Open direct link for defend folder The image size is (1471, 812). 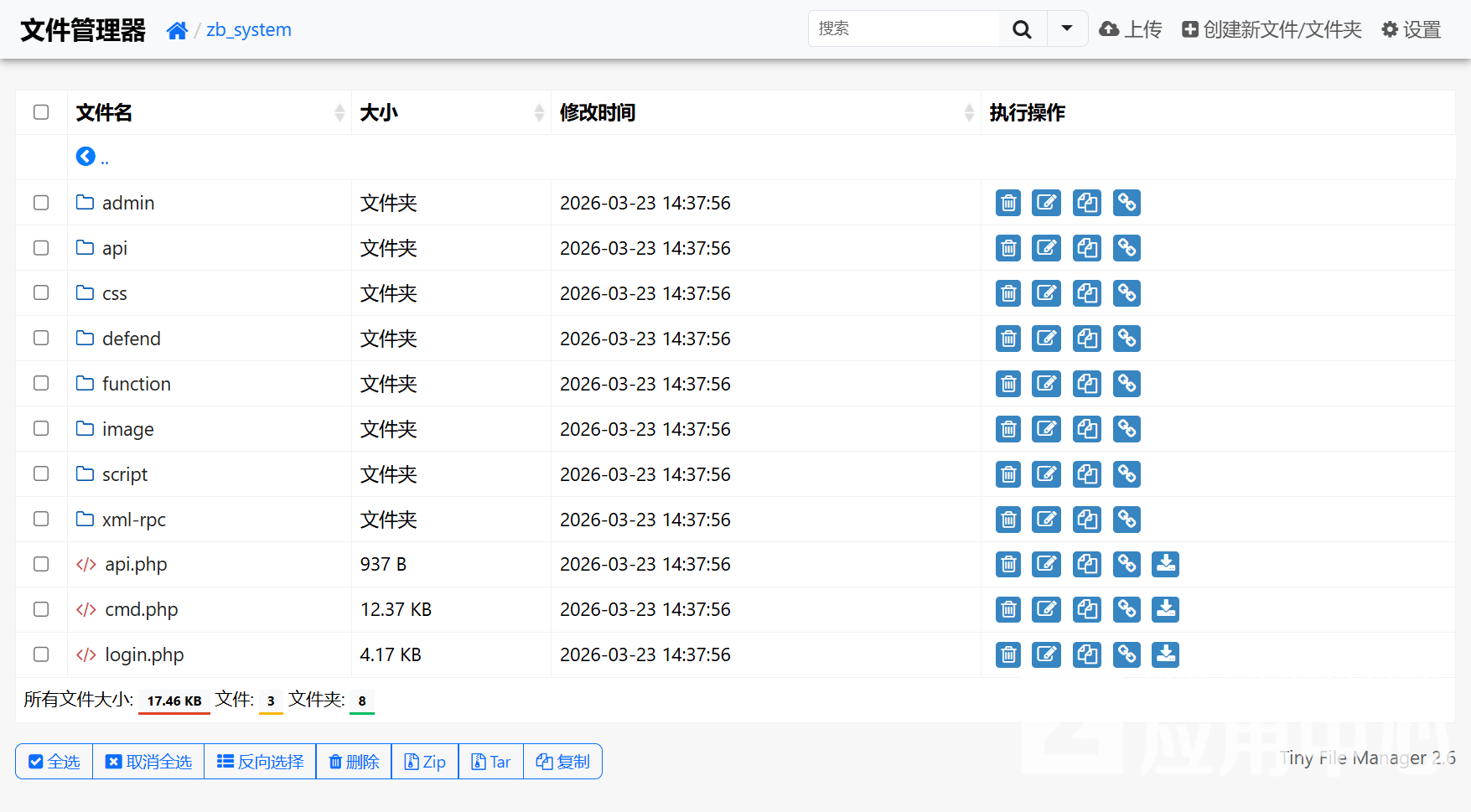click(x=1127, y=339)
